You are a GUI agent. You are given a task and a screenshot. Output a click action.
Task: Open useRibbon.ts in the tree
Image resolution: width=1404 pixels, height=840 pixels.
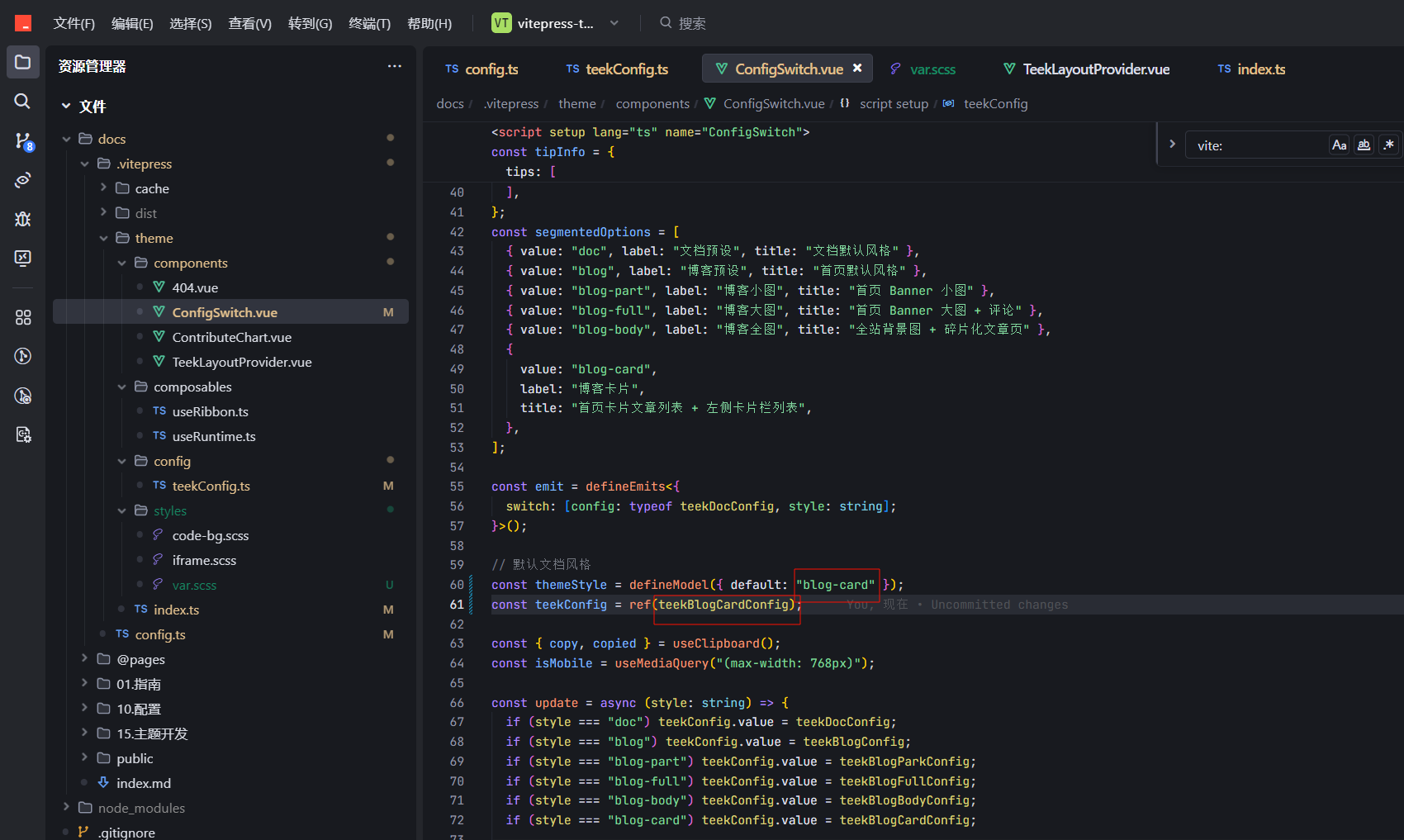click(x=210, y=411)
